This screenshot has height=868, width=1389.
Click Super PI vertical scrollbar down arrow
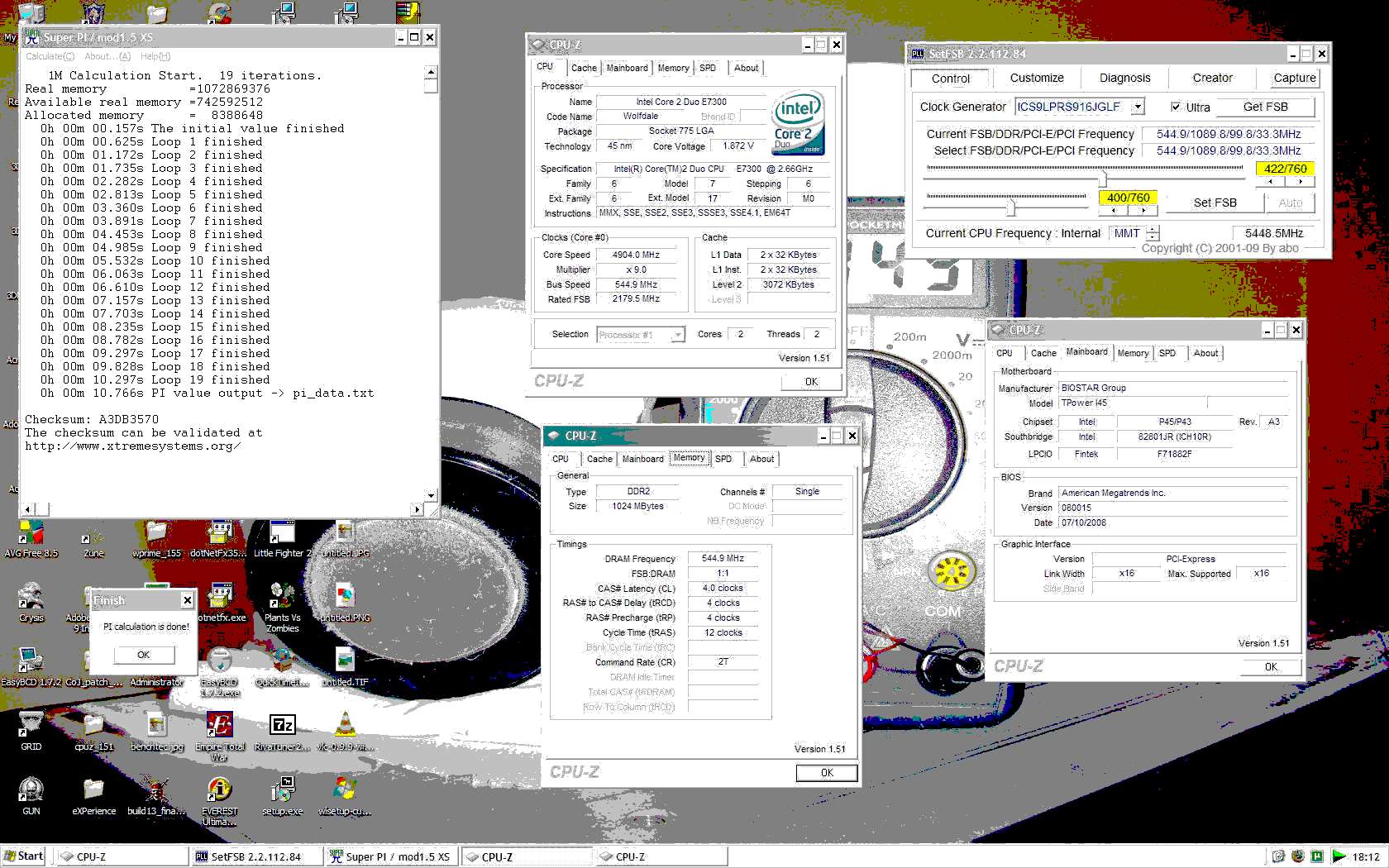tap(430, 495)
